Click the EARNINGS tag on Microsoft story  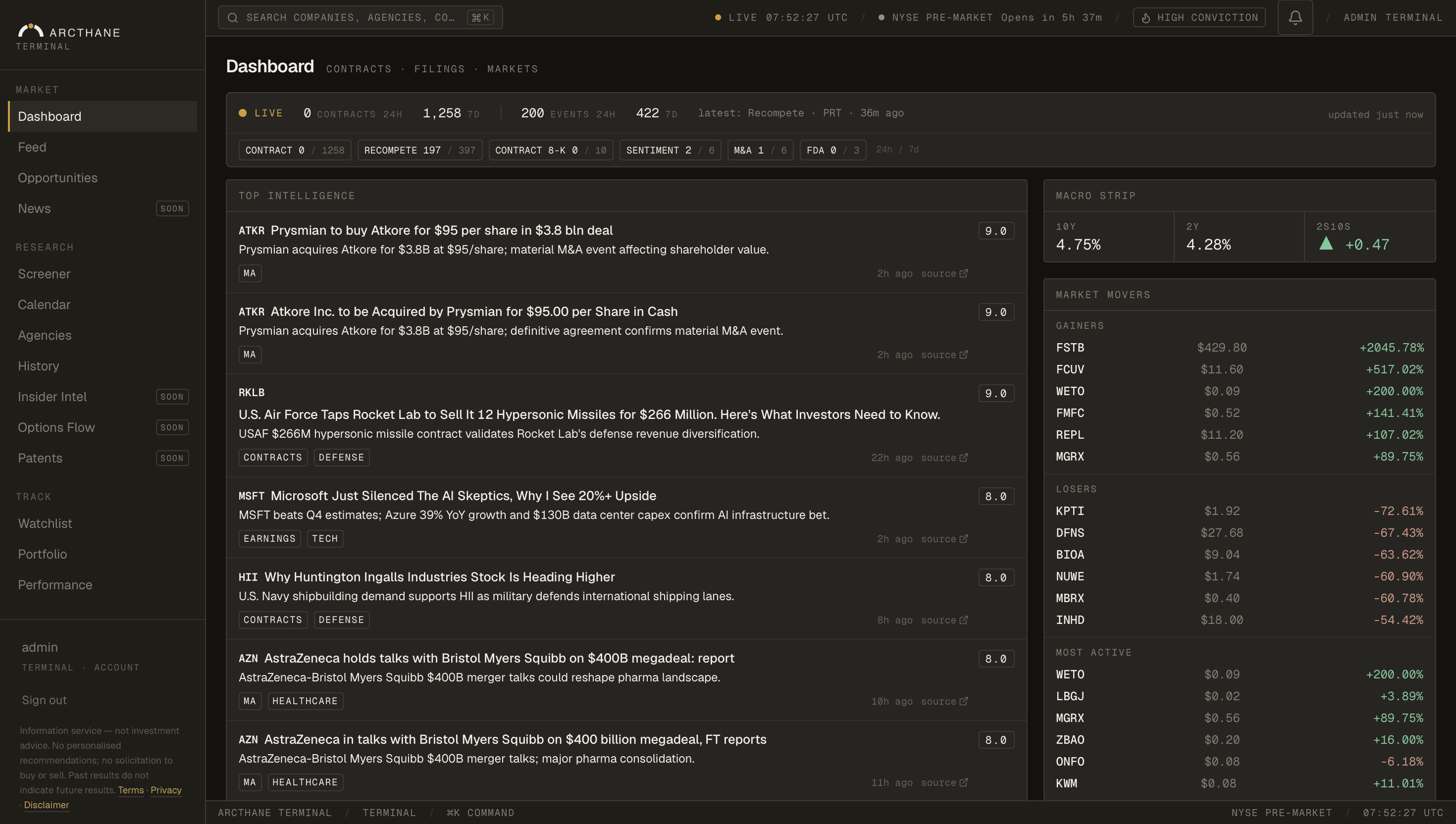[269, 539]
